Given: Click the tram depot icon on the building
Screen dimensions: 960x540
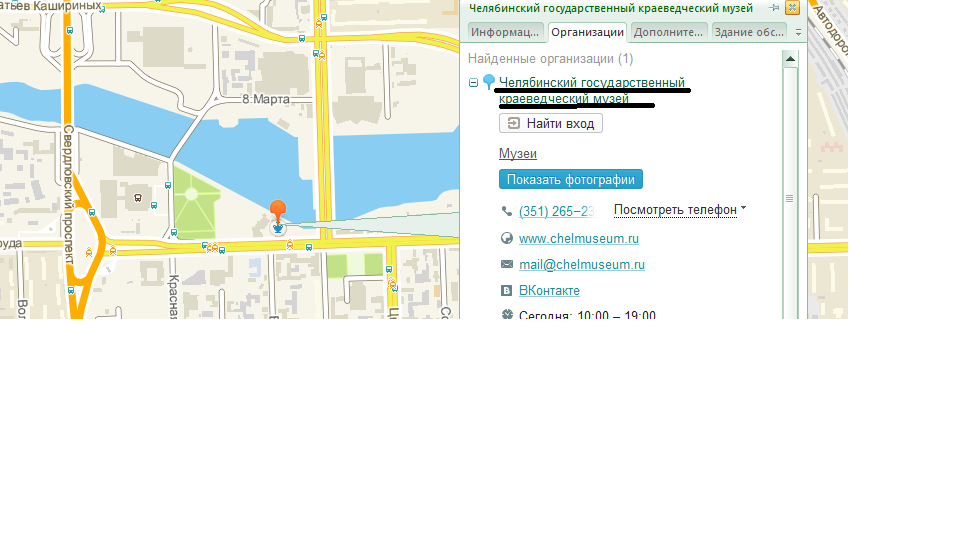Looking at the screenshot, I should pyautogui.click(x=138, y=198).
